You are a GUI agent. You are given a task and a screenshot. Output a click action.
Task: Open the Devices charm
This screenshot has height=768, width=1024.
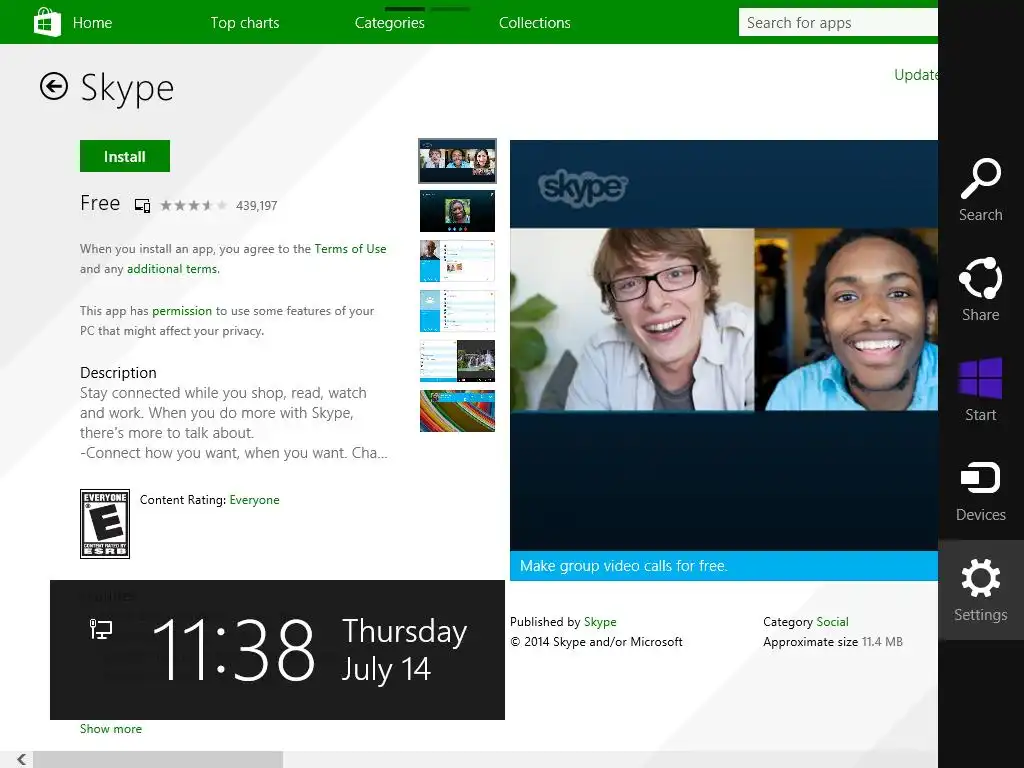click(x=980, y=490)
